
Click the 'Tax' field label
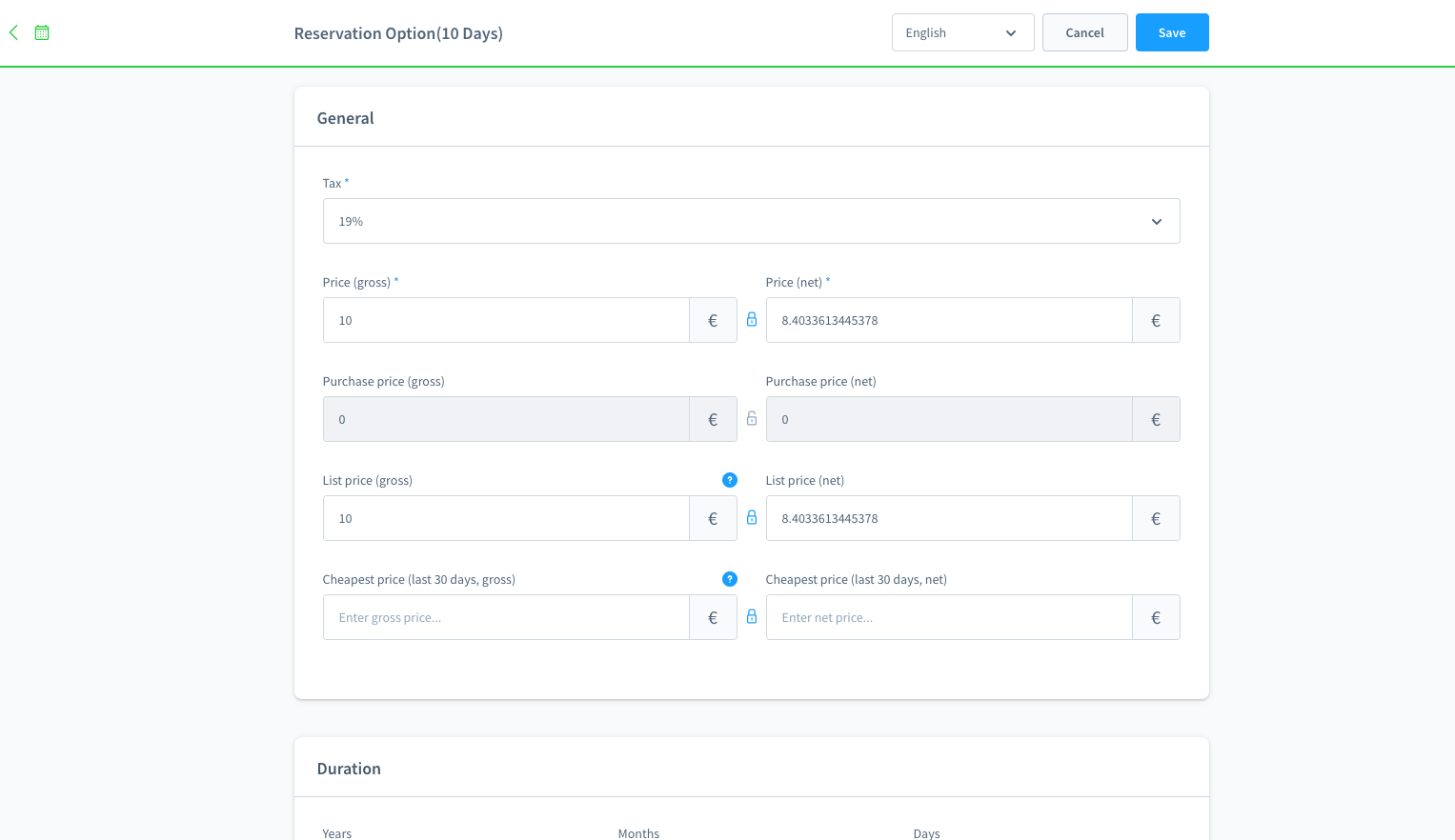click(332, 183)
